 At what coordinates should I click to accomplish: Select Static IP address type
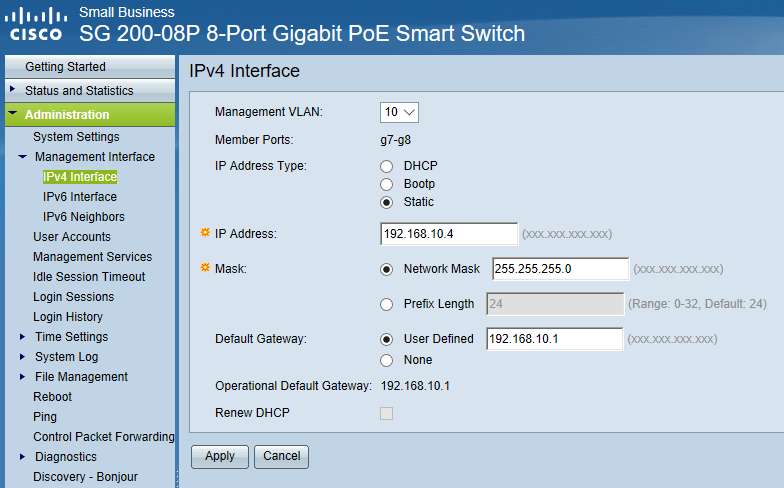coord(386,202)
